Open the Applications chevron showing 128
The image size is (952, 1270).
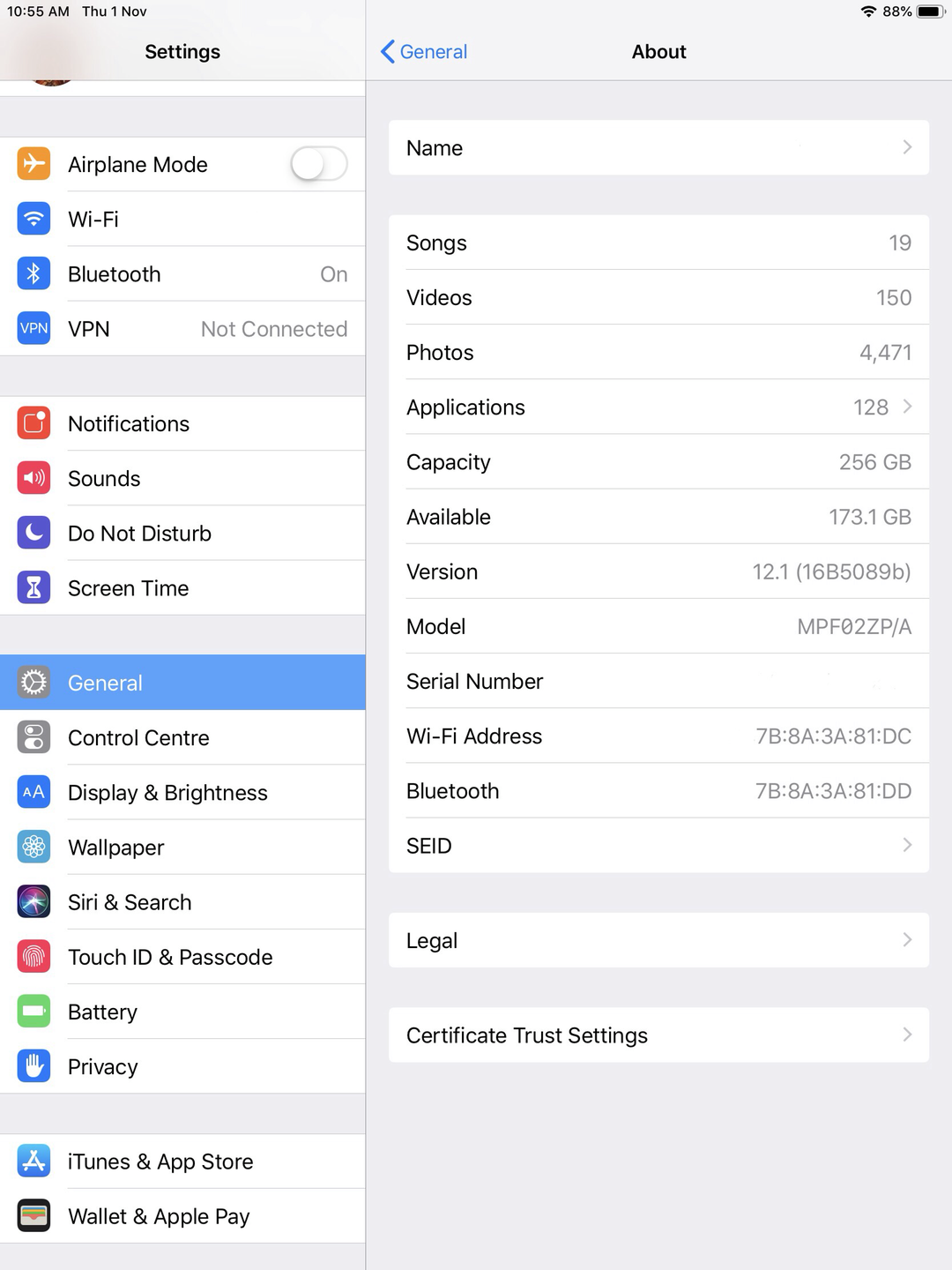tap(907, 407)
